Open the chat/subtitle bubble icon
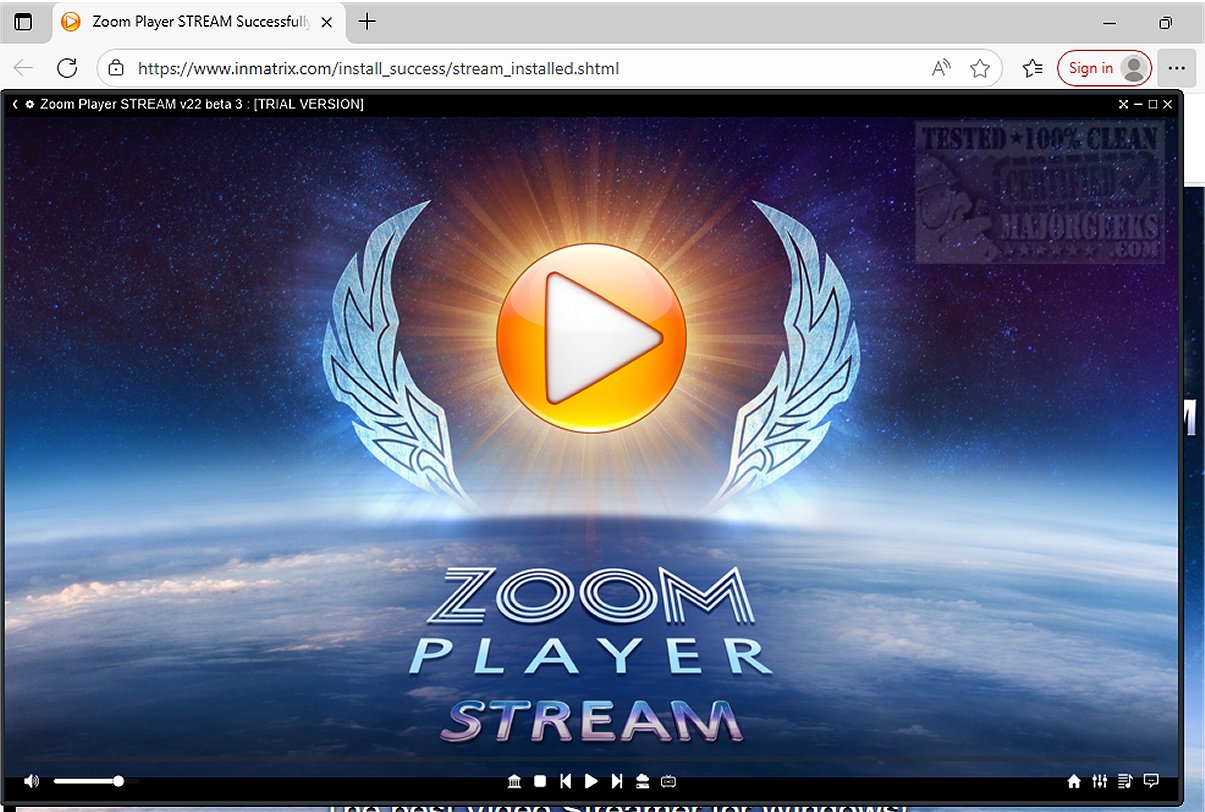 (1151, 781)
